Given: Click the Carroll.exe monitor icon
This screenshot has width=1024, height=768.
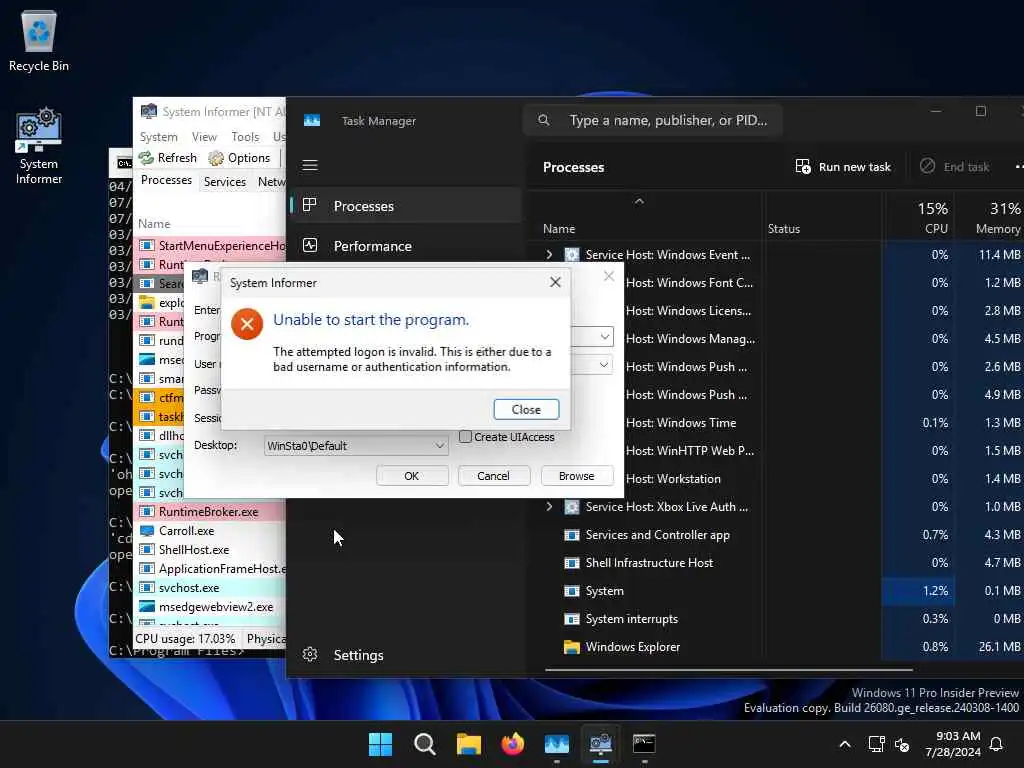Looking at the screenshot, I should pos(147,531).
